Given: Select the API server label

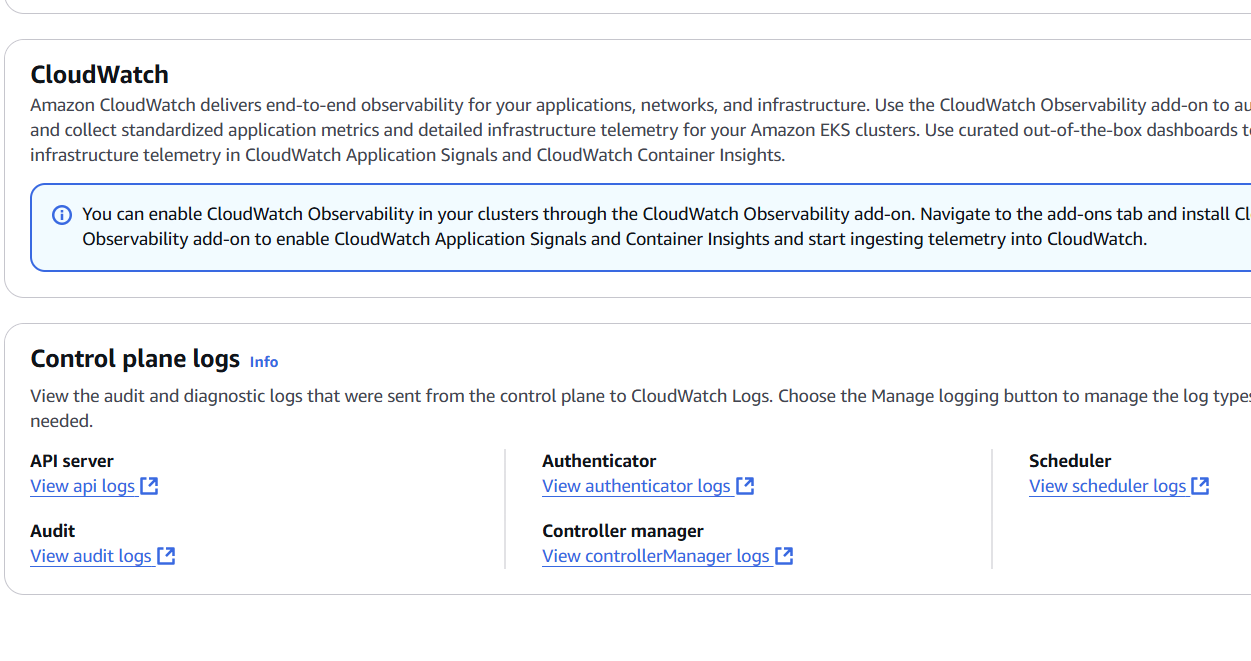Looking at the screenshot, I should tap(72, 461).
